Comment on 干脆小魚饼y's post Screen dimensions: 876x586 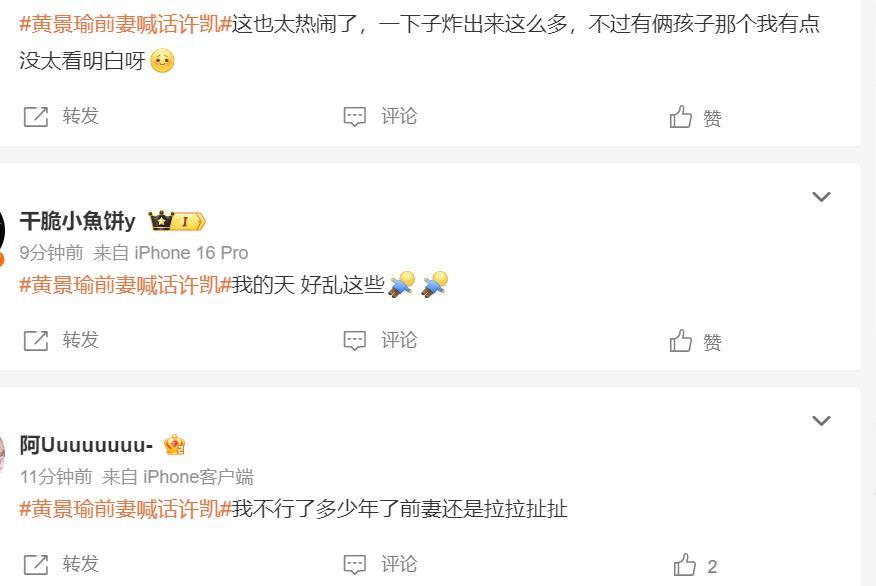[380, 340]
